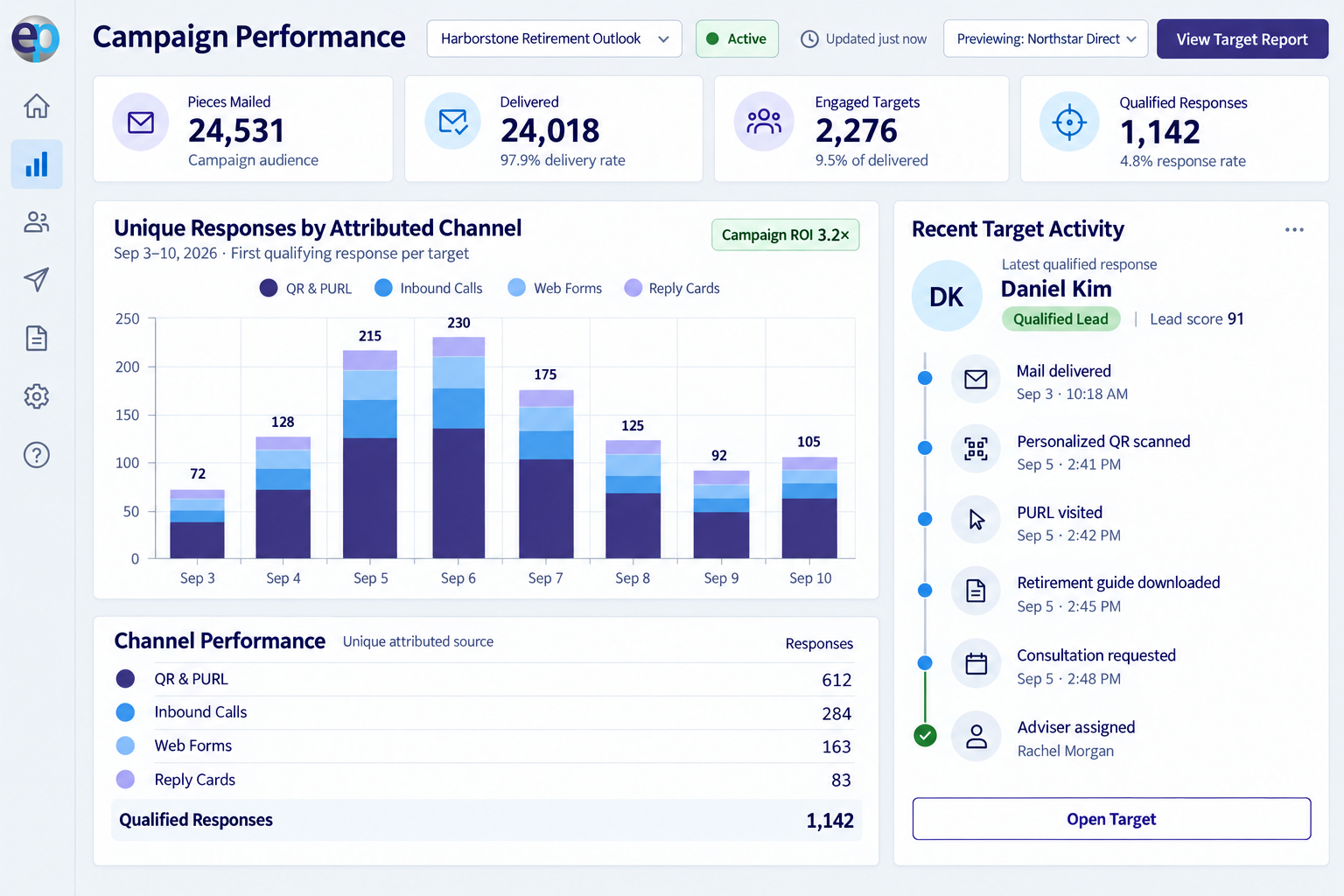Click the paper plane campaigns icon
Image resolution: width=1344 pixels, height=896 pixels.
(x=37, y=280)
